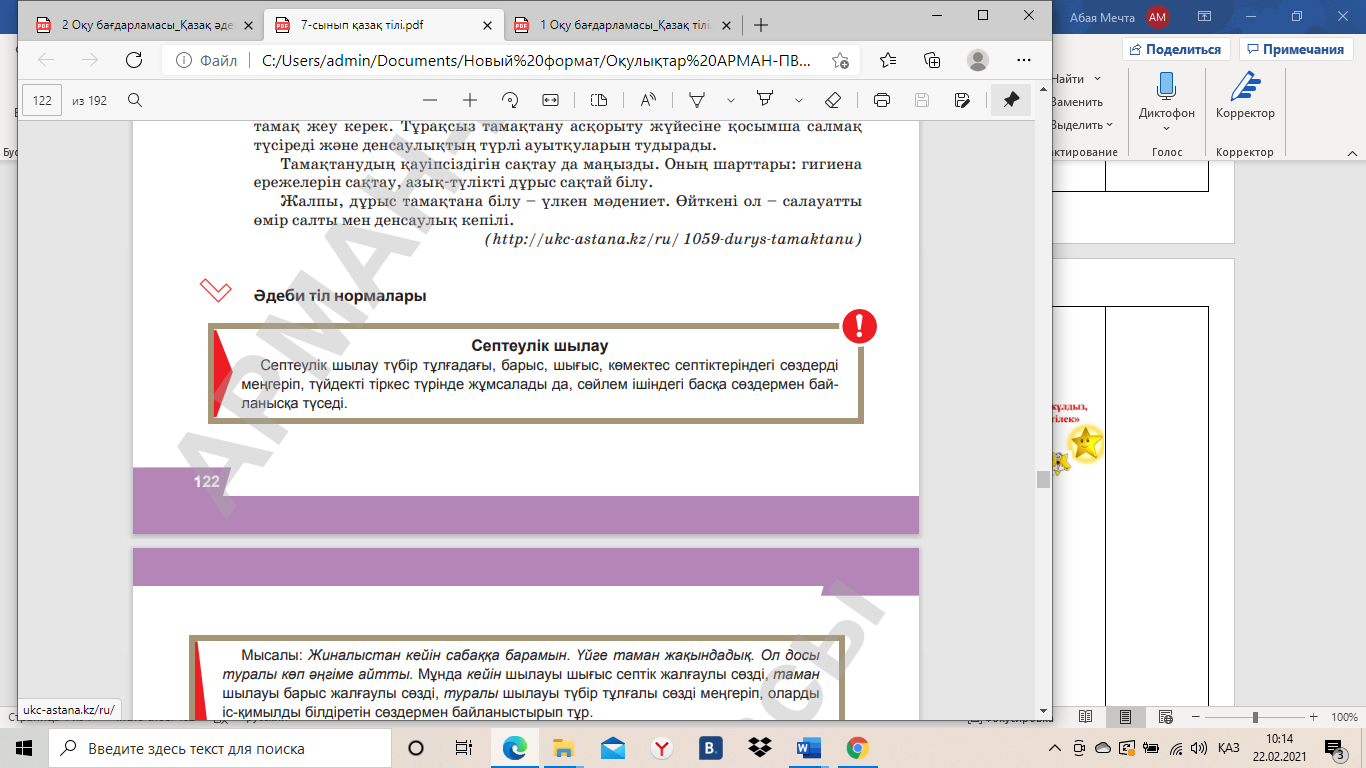Open the ukc-astana.kz durys-tamaktanu link
The width and height of the screenshot is (1366, 768).
pos(673,240)
